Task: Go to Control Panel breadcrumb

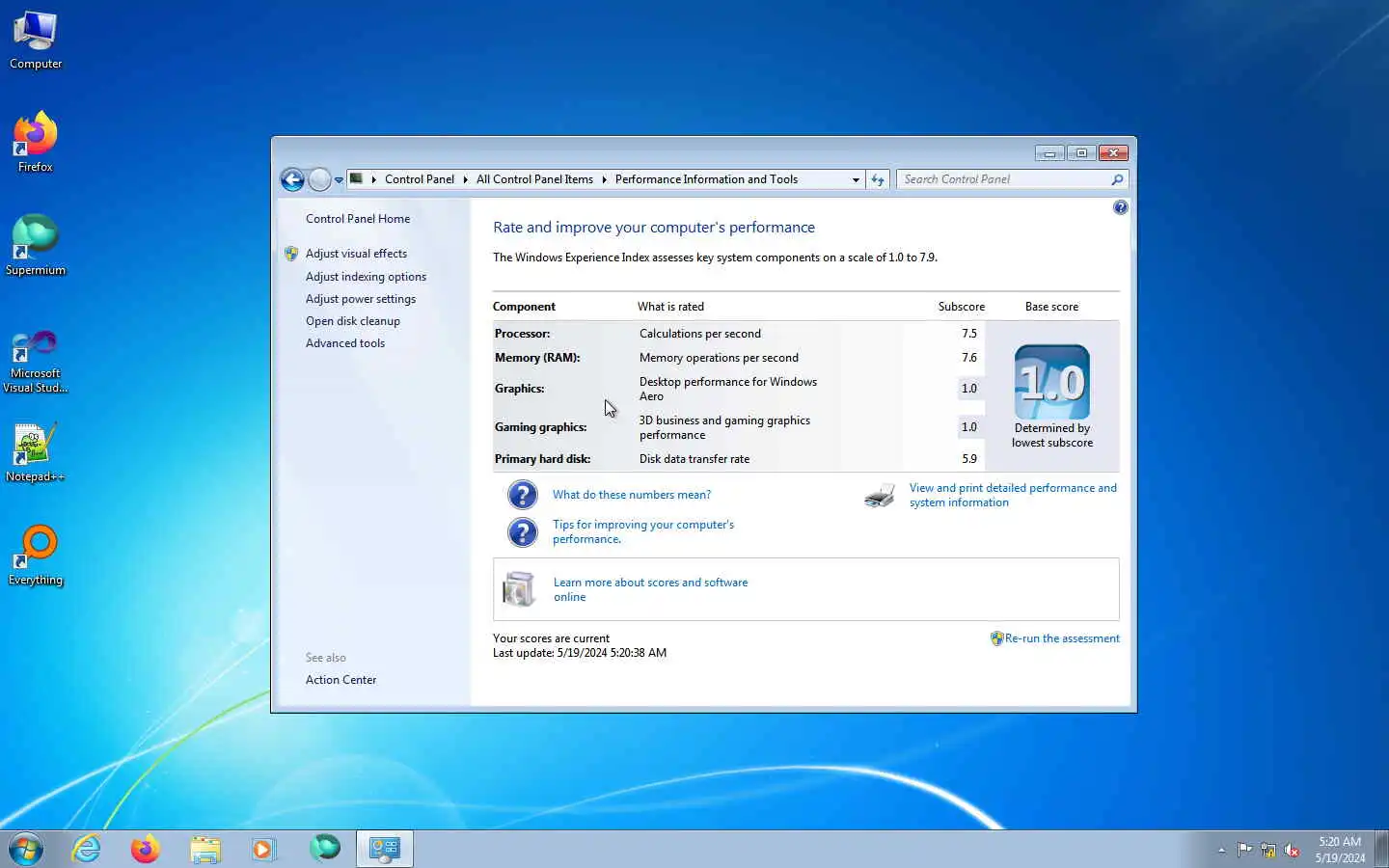Action: pos(419,179)
